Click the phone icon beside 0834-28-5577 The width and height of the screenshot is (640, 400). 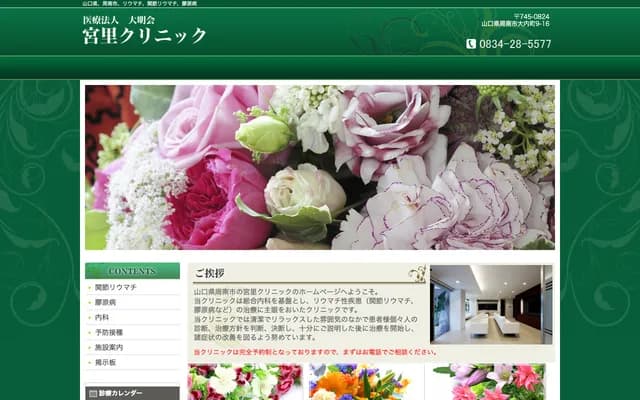point(471,44)
